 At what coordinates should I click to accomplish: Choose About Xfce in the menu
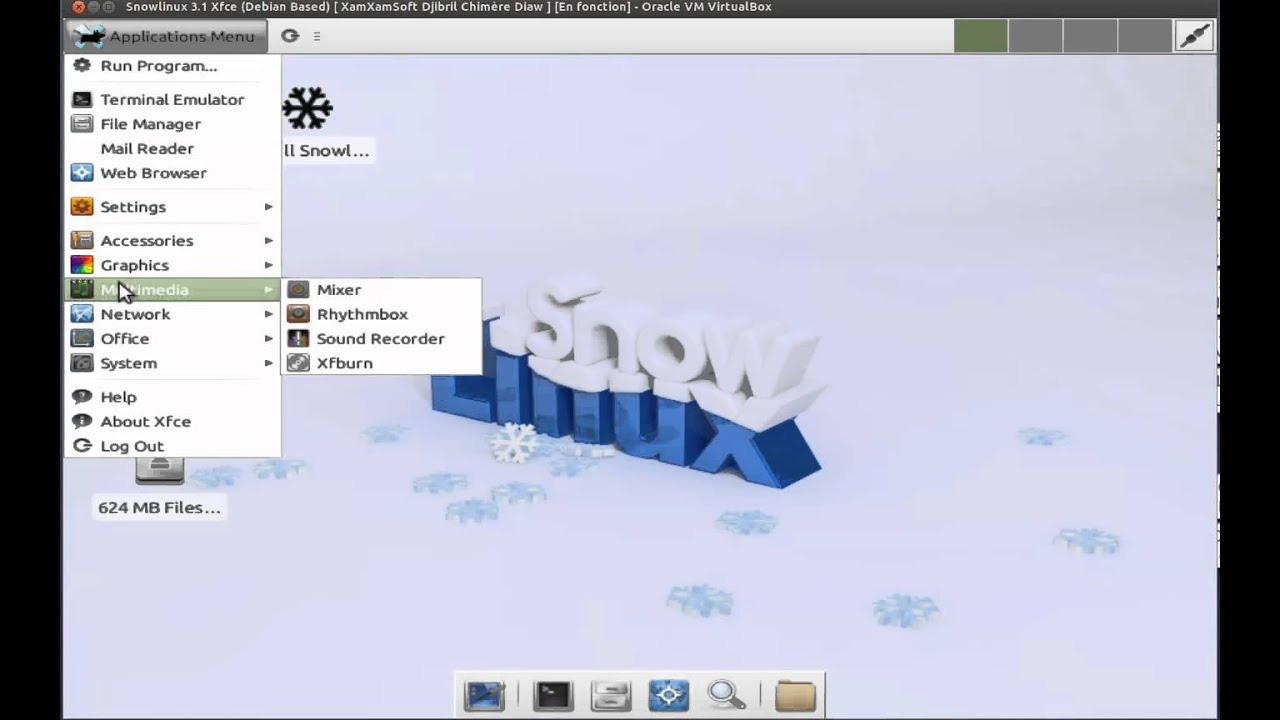(173, 422)
